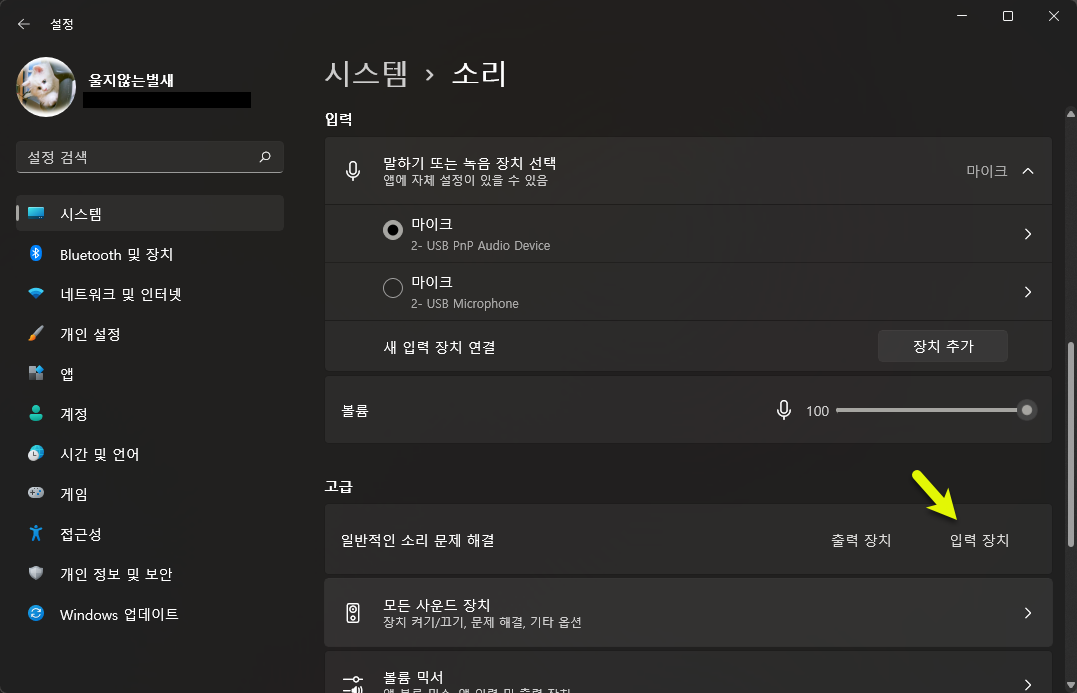This screenshot has height=693, width=1077.
Task: Minimize the 설정 window
Action: point(962,16)
